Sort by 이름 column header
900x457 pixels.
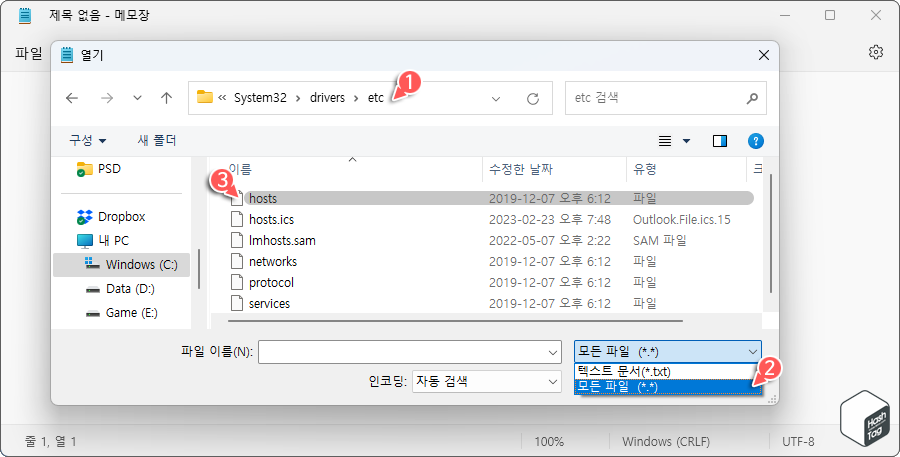(240, 169)
